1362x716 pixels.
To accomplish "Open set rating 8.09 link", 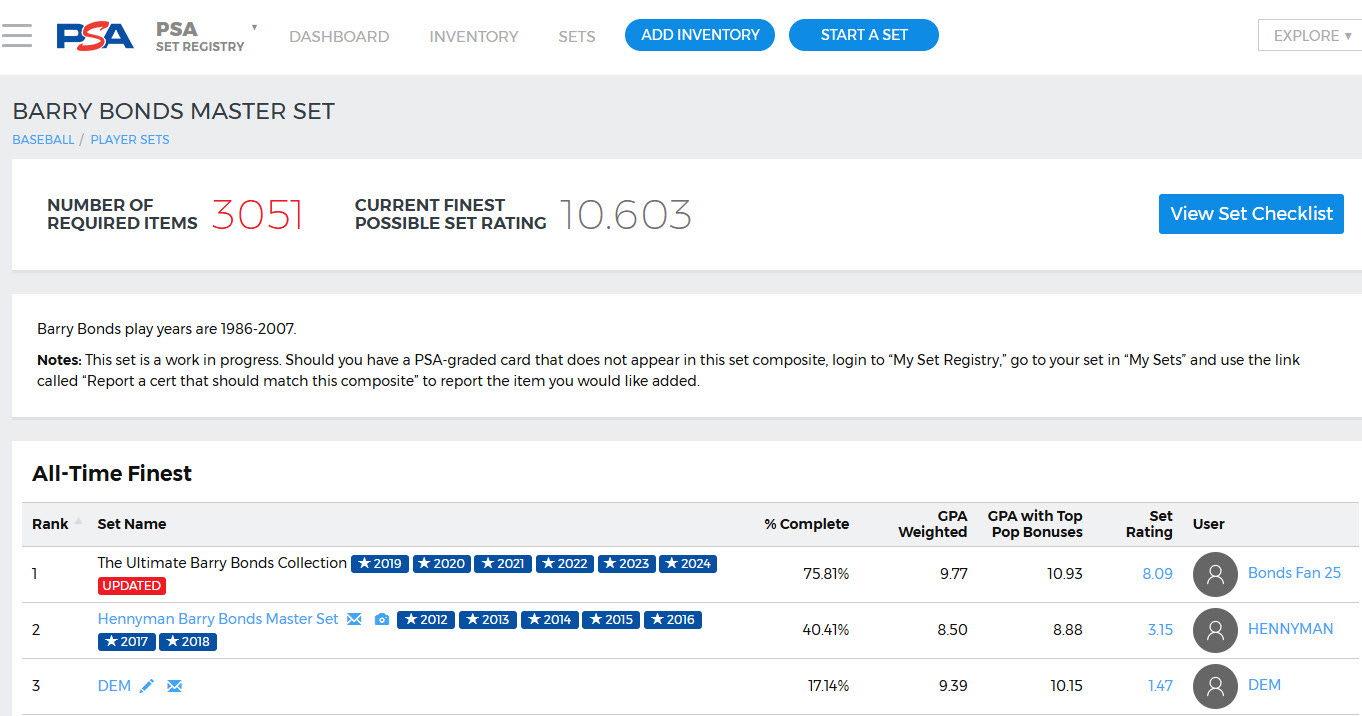I will pyautogui.click(x=1157, y=574).
